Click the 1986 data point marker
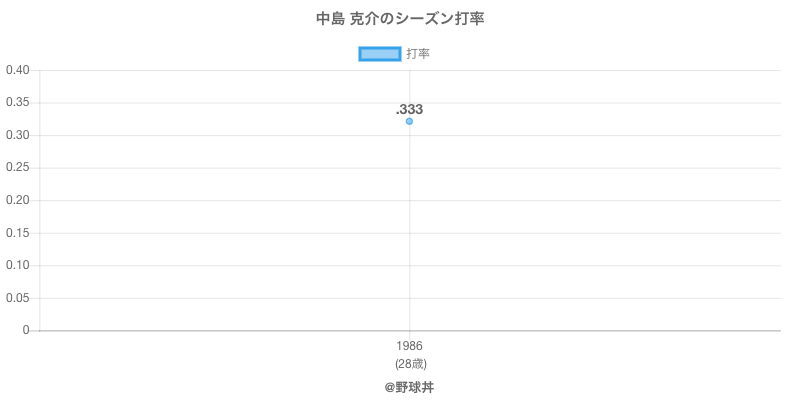This screenshot has width=800, height=400. (409, 121)
